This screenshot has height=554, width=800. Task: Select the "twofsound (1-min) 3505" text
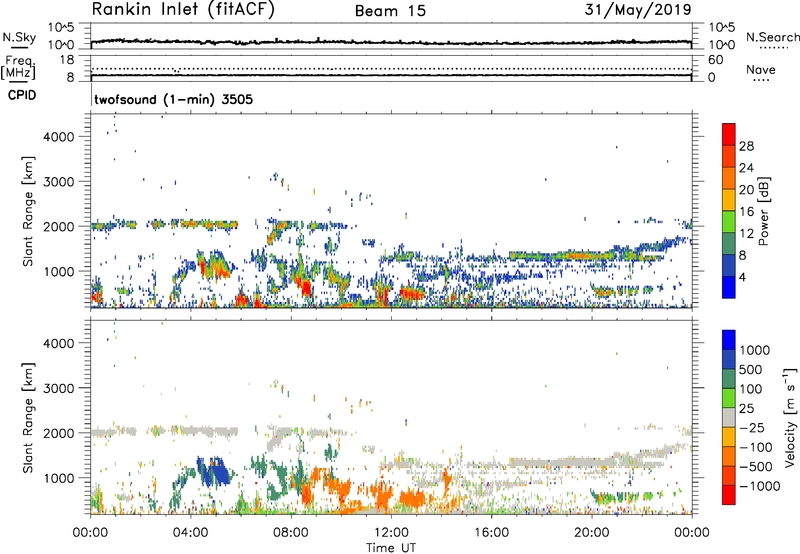(173, 99)
